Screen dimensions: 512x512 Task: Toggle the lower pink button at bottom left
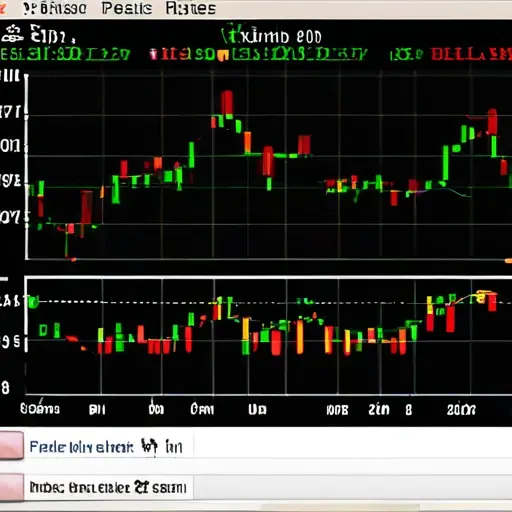(x=11, y=487)
